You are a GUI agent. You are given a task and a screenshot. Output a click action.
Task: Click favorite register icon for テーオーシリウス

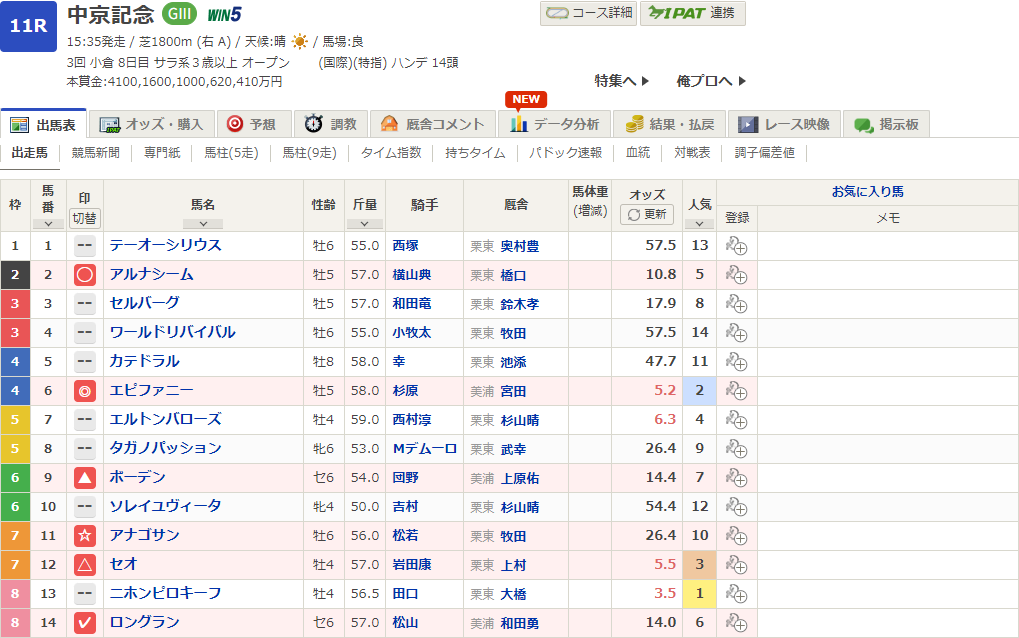point(736,246)
